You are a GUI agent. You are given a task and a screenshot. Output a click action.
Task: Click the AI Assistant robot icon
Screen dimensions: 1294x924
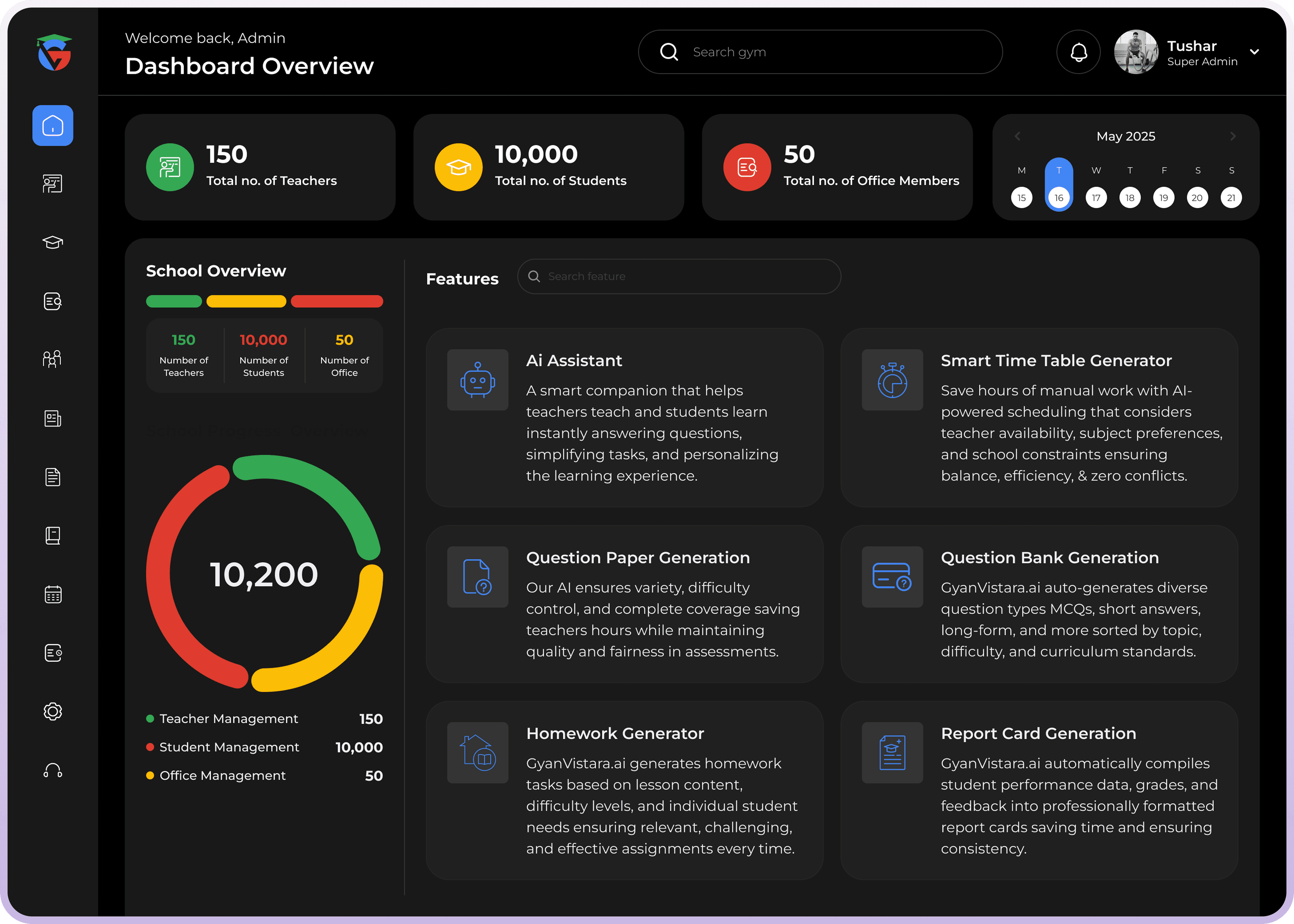(x=477, y=380)
